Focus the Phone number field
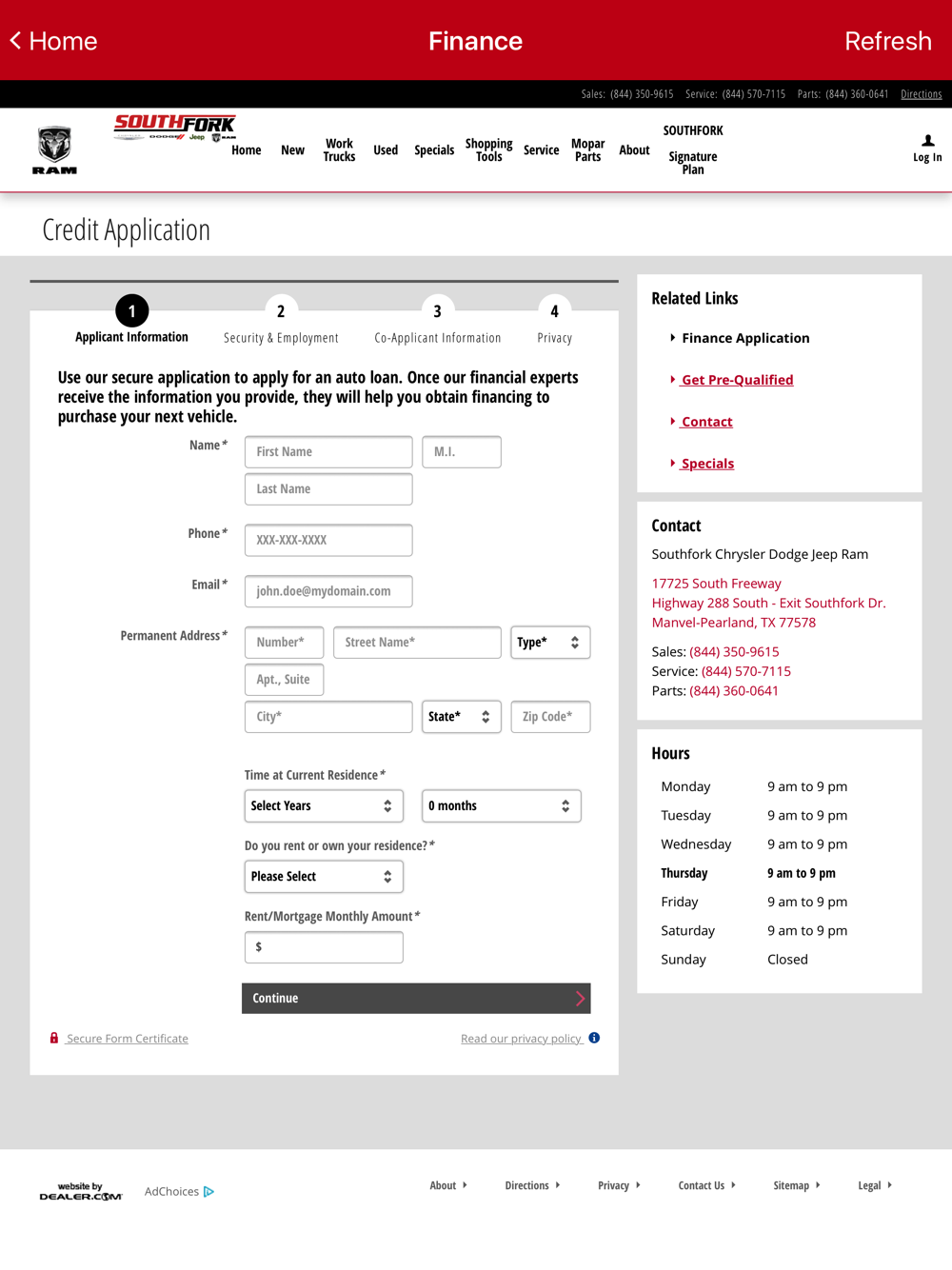The height and width of the screenshot is (1270, 952). point(328,540)
